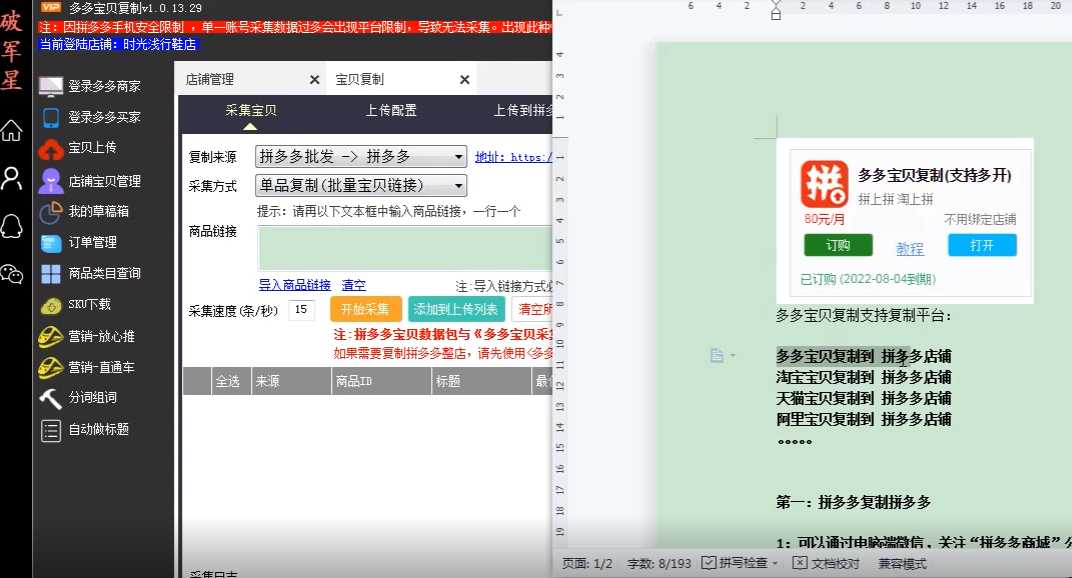Click the 登录多多买家 phone icon
The height and width of the screenshot is (578, 1072).
[x=51, y=118]
